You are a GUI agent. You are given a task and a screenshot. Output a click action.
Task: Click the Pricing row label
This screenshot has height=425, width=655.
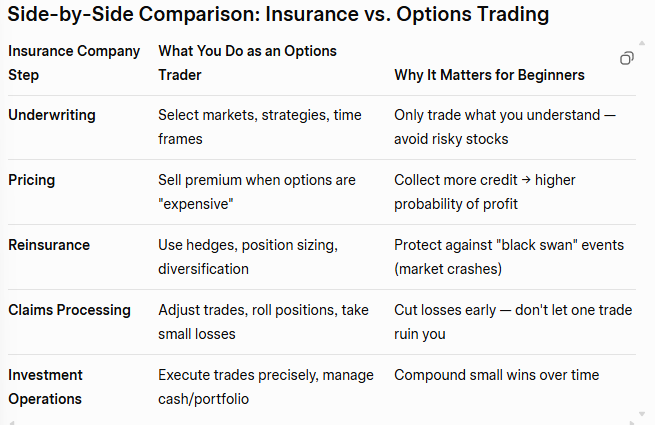coord(32,180)
